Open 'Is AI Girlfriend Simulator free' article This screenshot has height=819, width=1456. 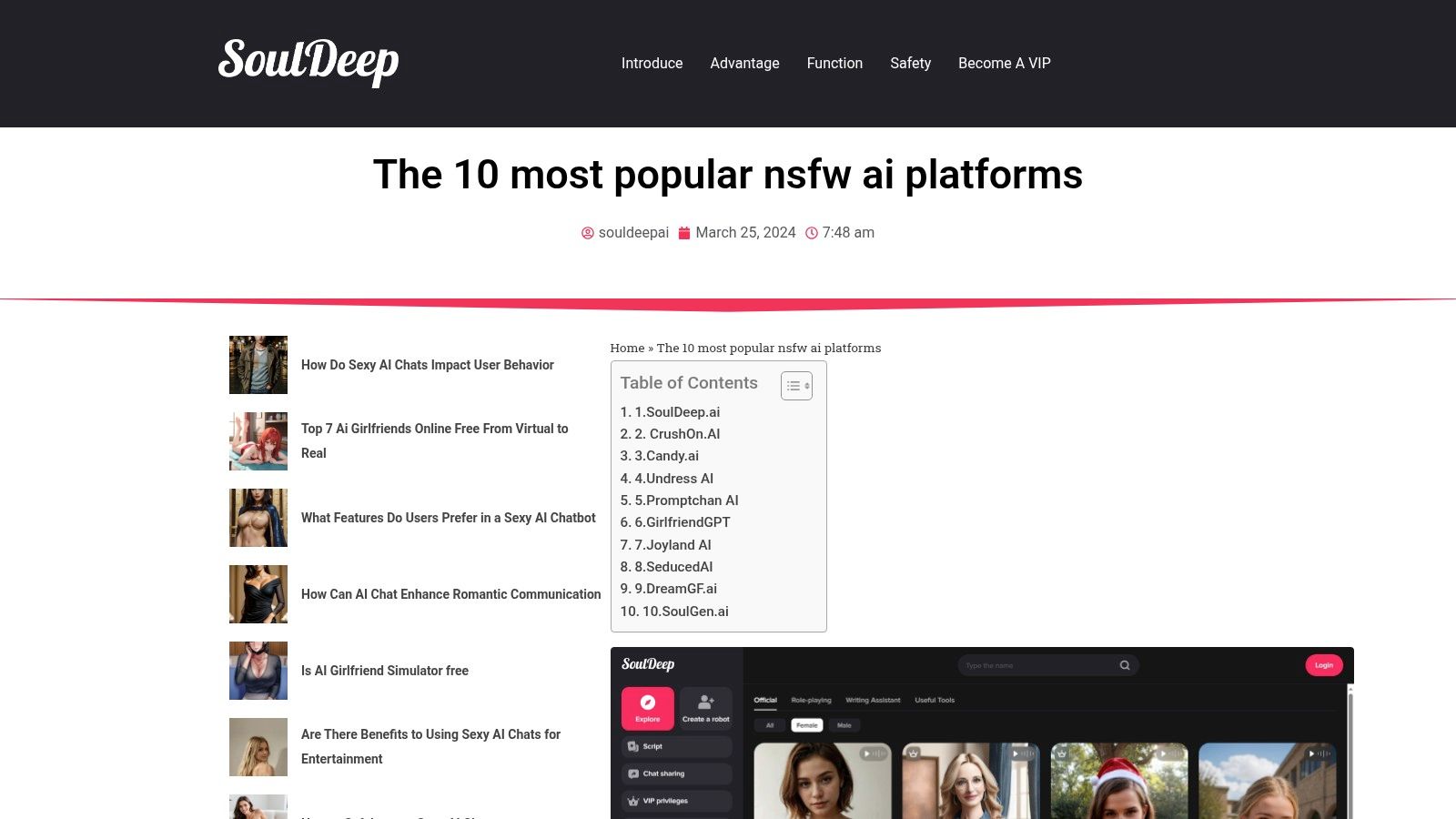coord(385,671)
